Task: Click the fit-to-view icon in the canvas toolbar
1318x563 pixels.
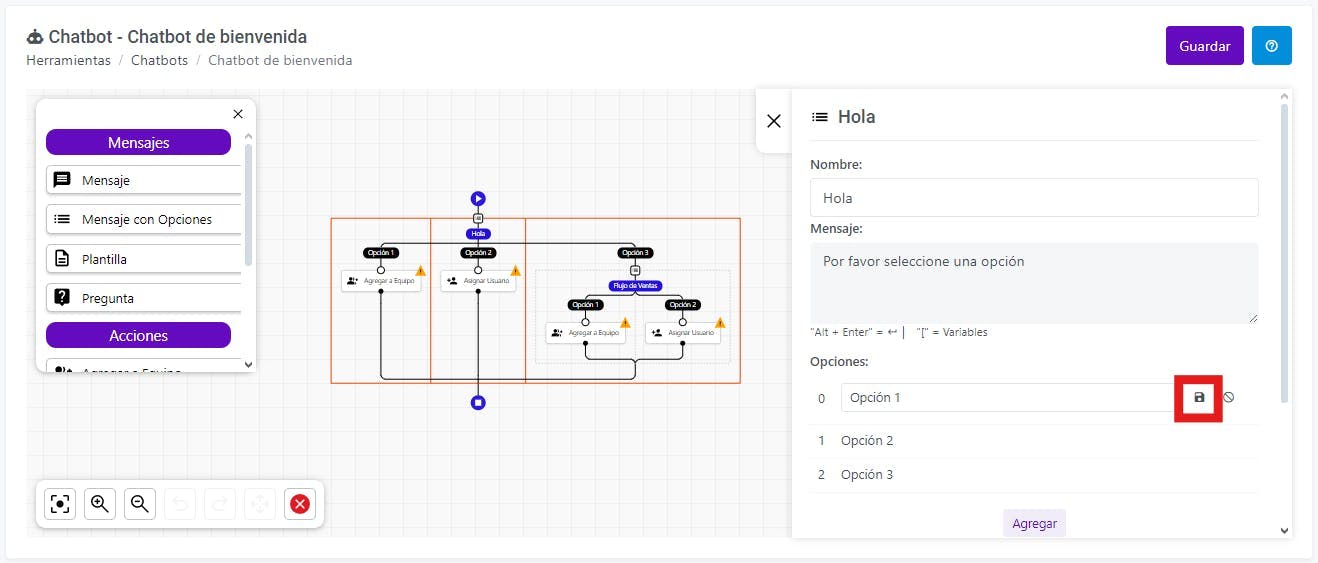Action: pyautogui.click(x=61, y=504)
